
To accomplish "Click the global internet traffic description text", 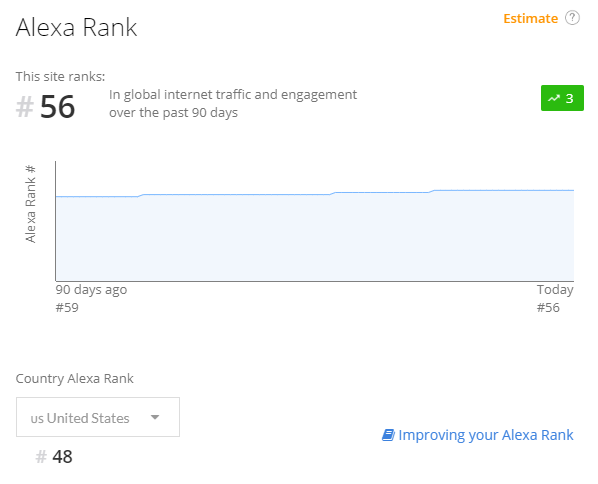I will tap(233, 103).
